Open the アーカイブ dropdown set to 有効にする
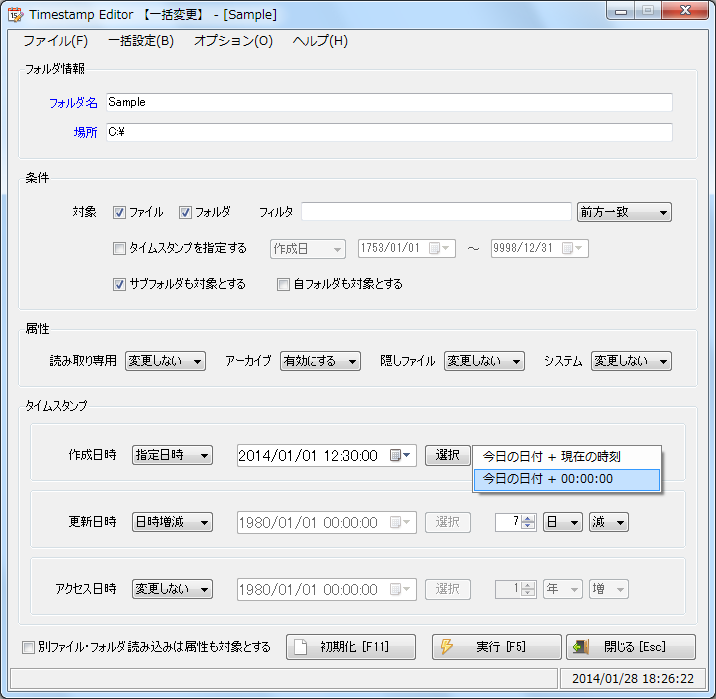This screenshot has height=699, width=716. point(320,361)
